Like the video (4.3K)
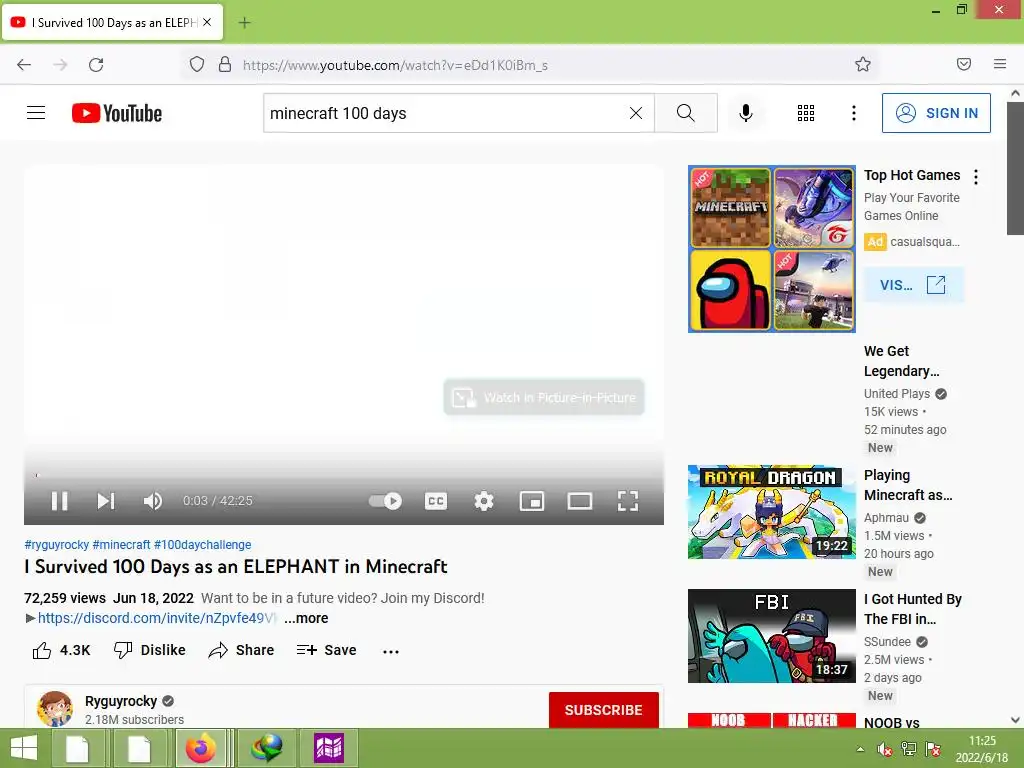1024x768 pixels. click(61, 650)
